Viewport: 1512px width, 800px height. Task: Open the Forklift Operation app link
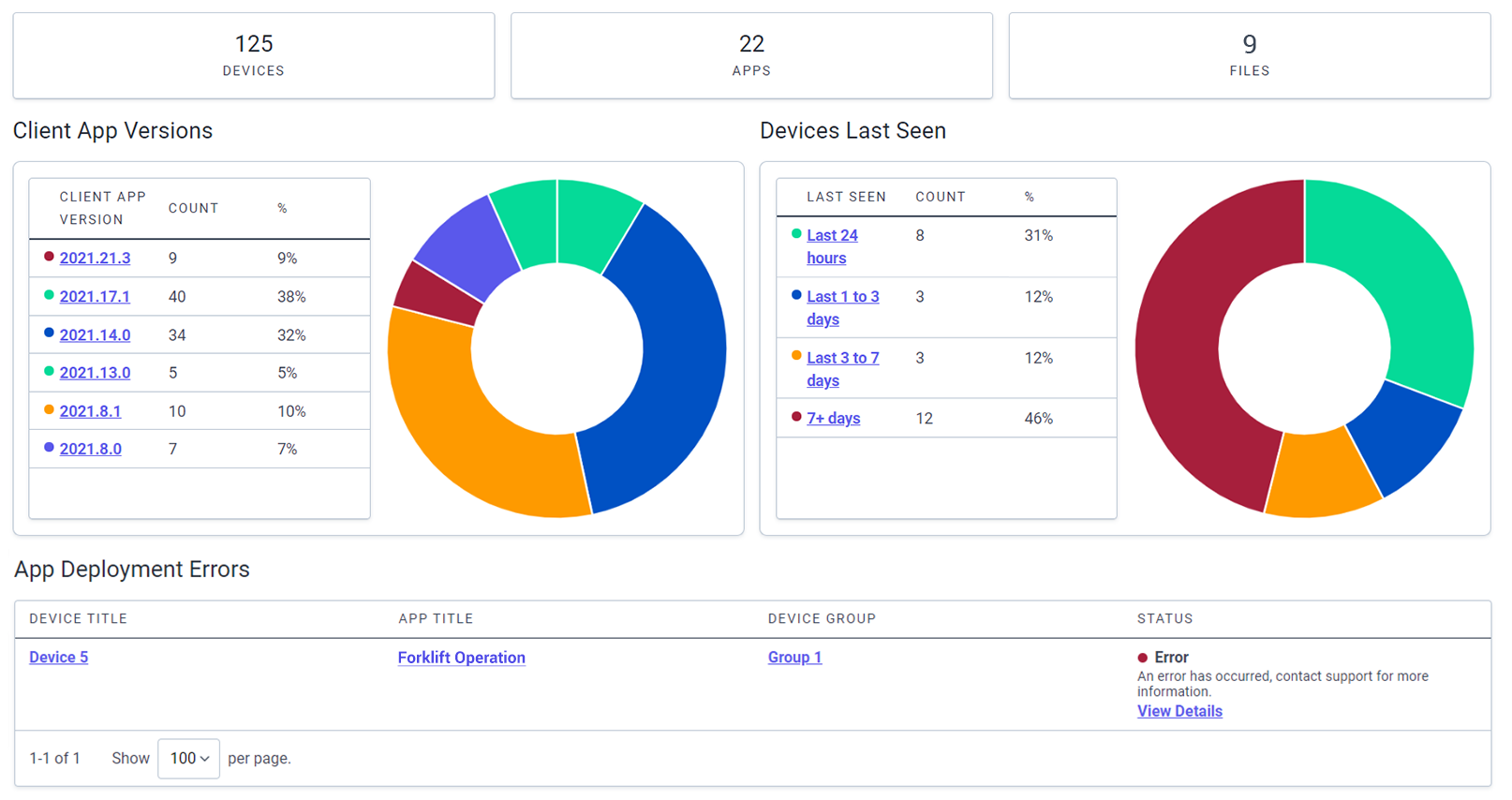click(x=461, y=658)
